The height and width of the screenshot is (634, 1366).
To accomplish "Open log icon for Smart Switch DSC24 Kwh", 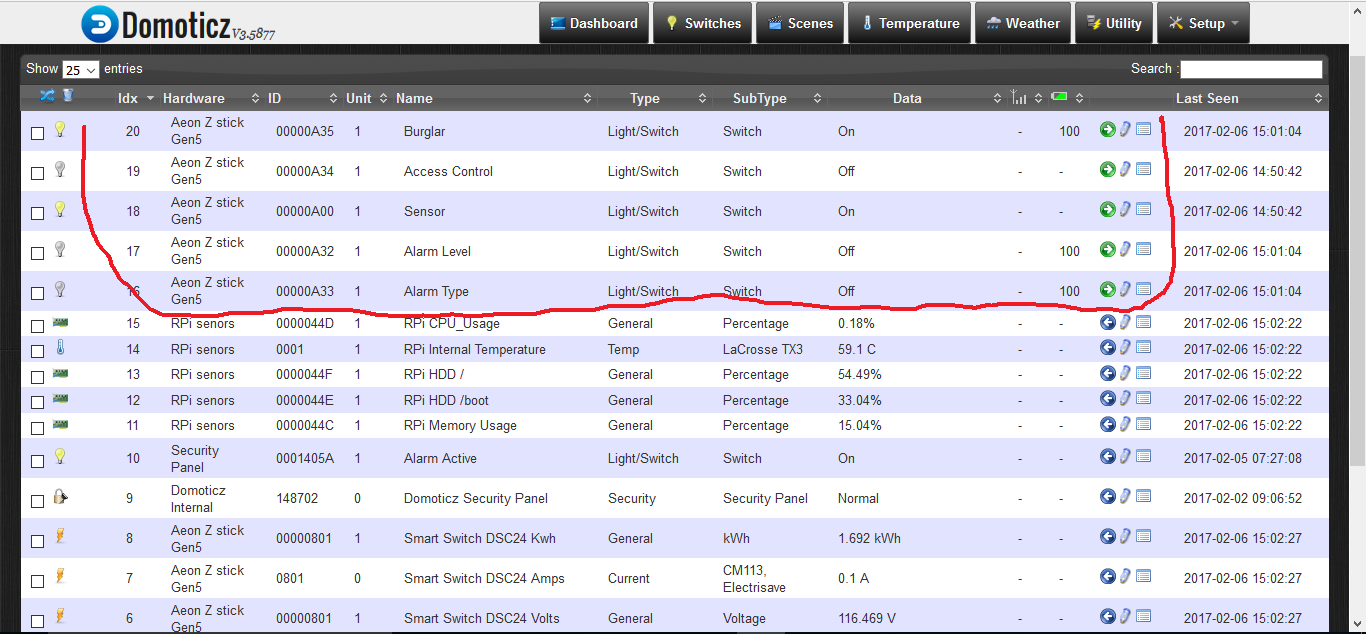I will [x=1143, y=536].
